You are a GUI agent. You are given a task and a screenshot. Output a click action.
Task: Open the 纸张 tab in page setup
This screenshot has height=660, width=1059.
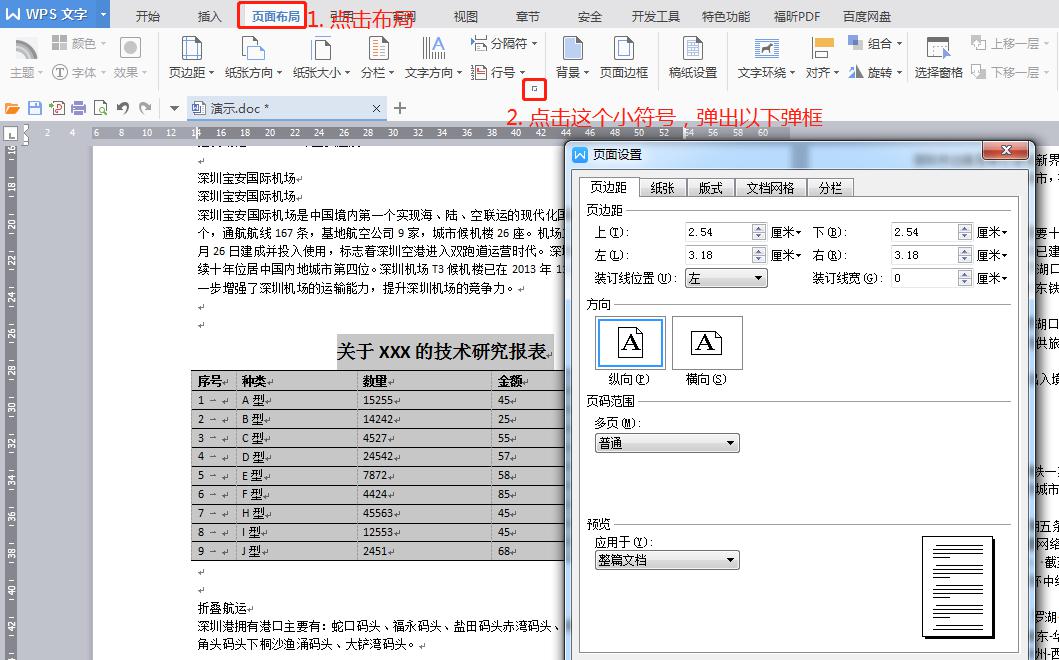coord(663,188)
